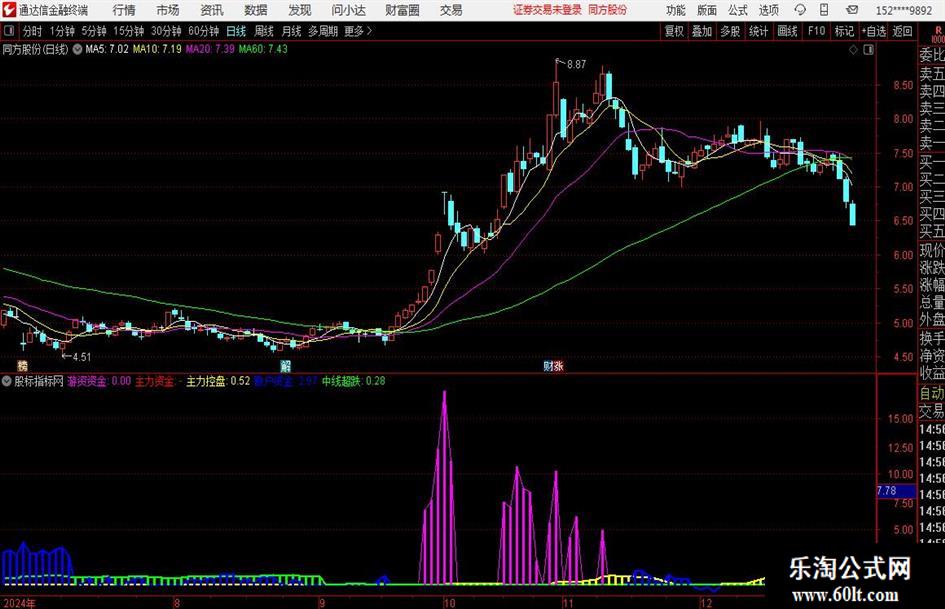Open the 资讯 menu

pos(212,10)
